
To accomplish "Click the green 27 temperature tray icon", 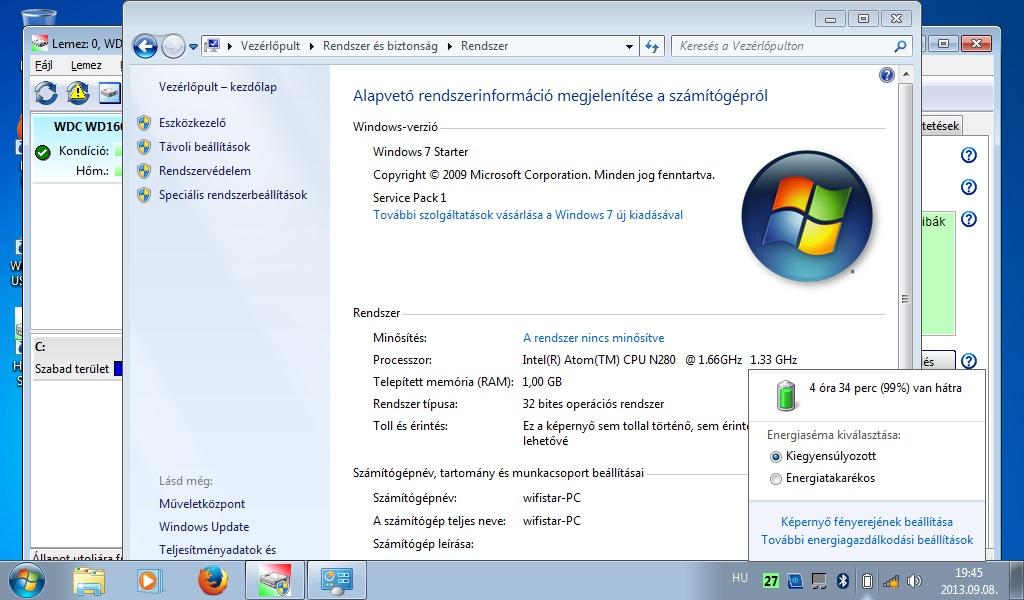I will [x=771, y=580].
